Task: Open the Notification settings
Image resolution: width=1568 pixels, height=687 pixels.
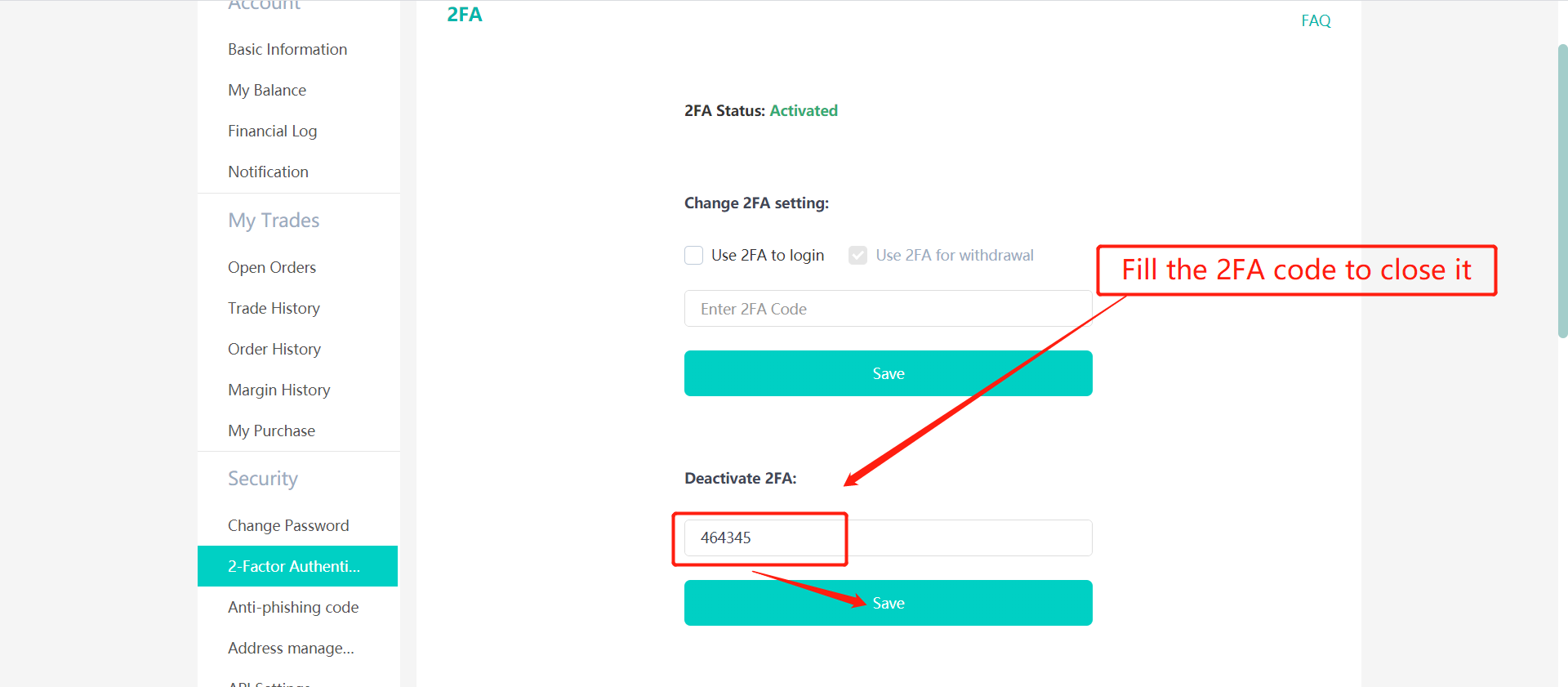Action: click(x=268, y=172)
